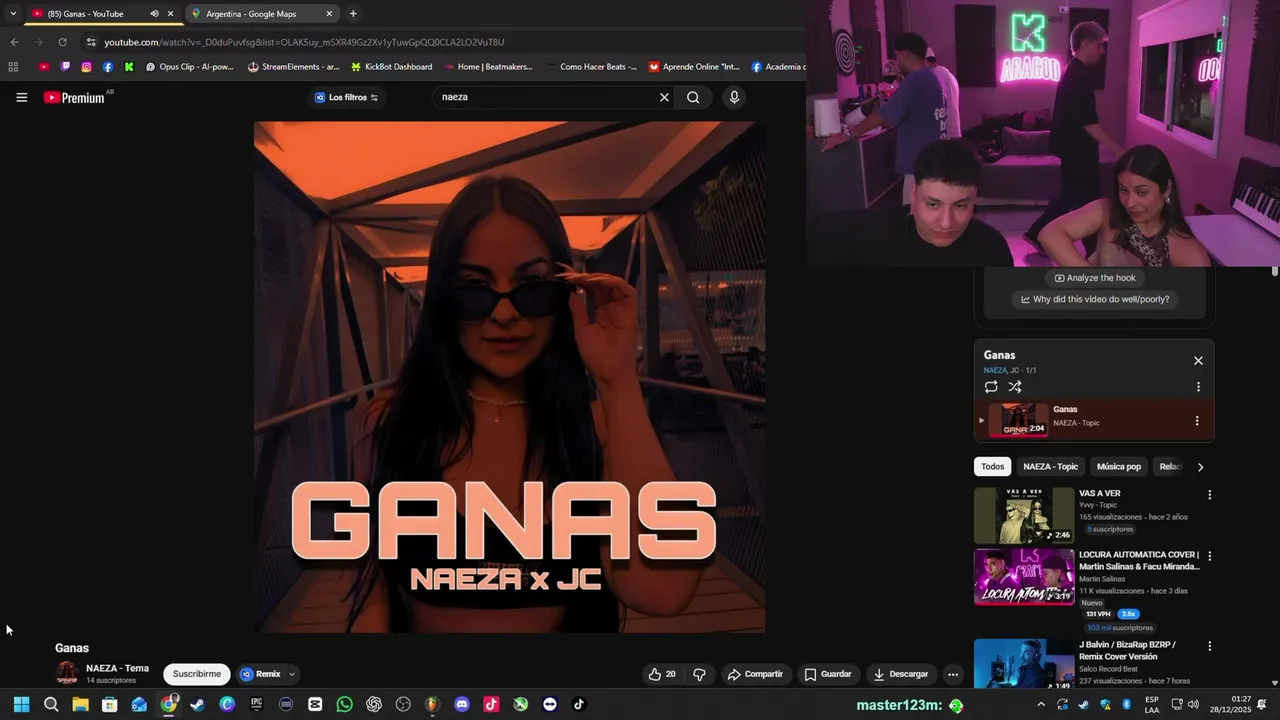The height and width of the screenshot is (720, 1280).
Task: Open options for playlist item Ganas
Action: [x=1197, y=421]
